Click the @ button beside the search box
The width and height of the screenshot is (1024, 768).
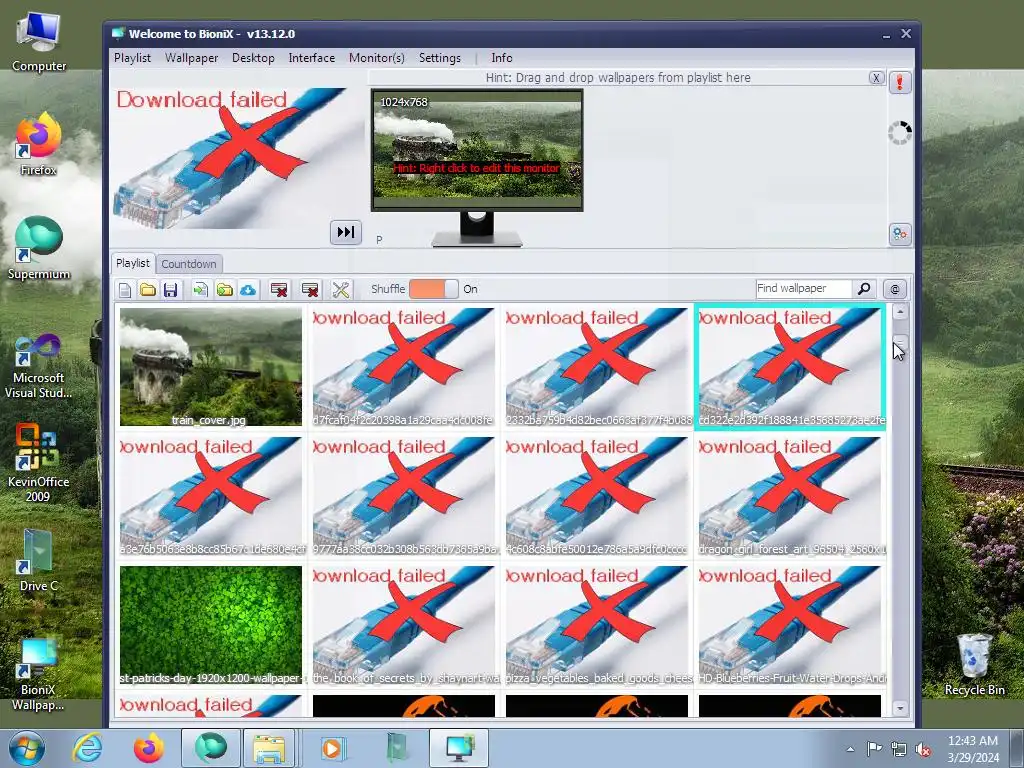[x=895, y=289]
